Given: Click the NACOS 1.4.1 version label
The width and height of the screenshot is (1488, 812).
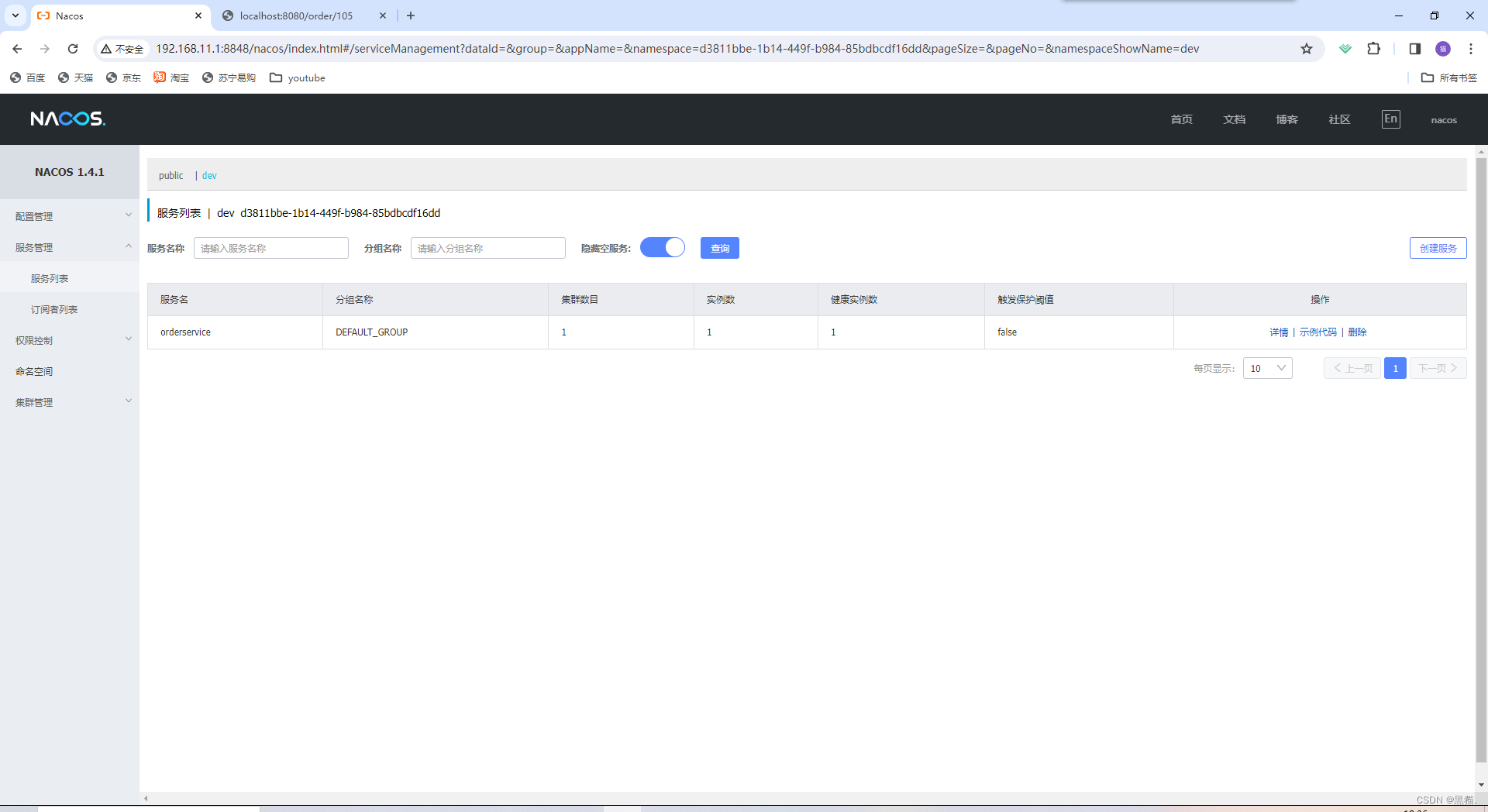Looking at the screenshot, I should (x=69, y=172).
